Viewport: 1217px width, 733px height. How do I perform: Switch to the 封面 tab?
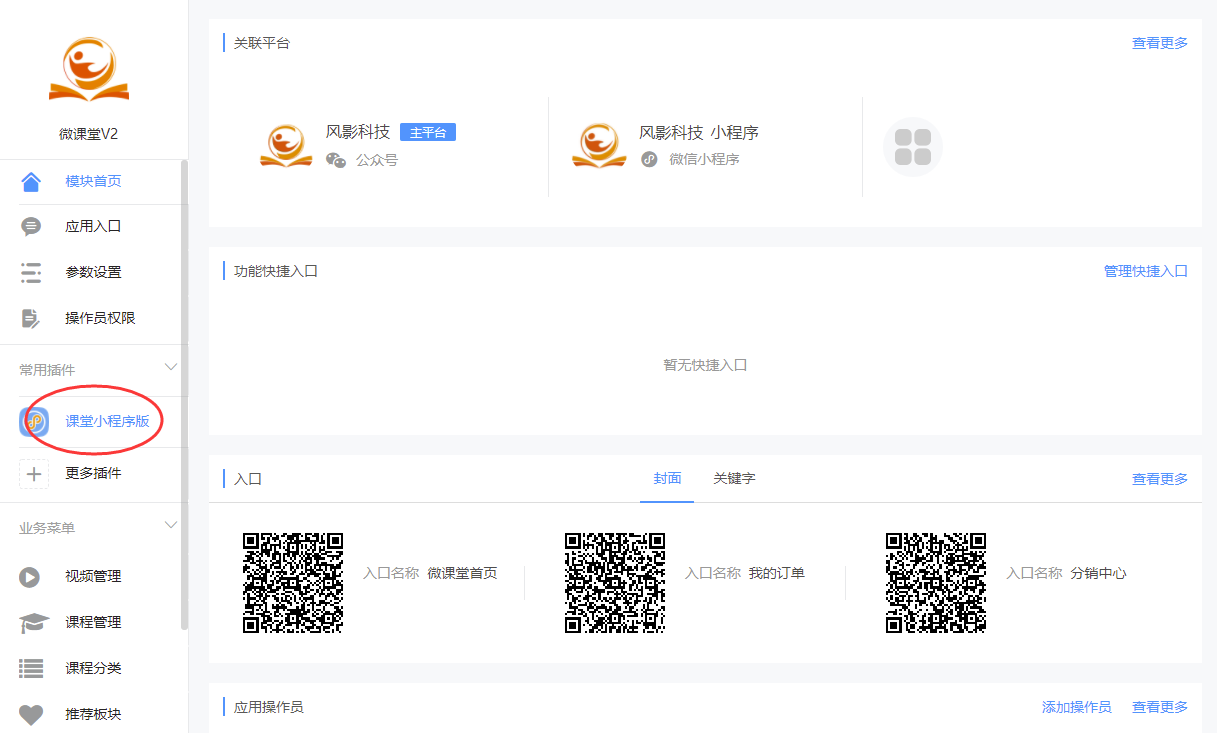pyautogui.click(x=667, y=479)
